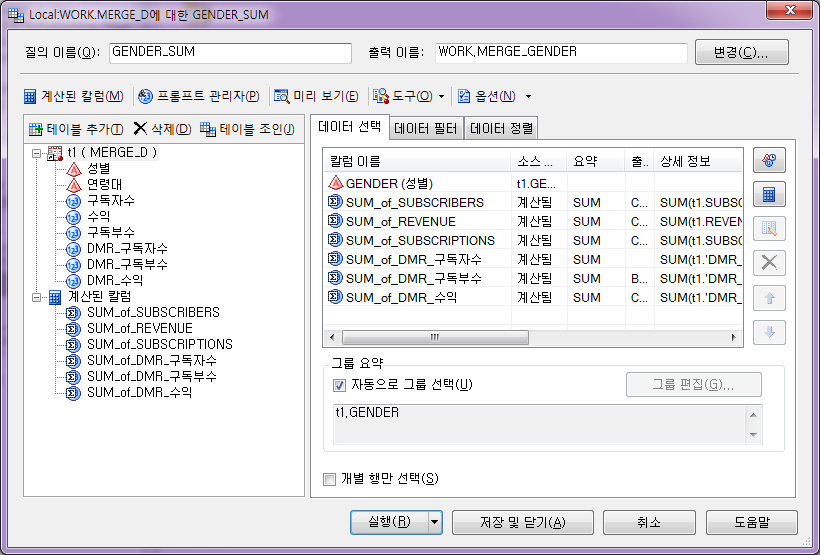The width and height of the screenshot is (820, 555).
Task: Click the move column down arrow
Action: [769, 332]
